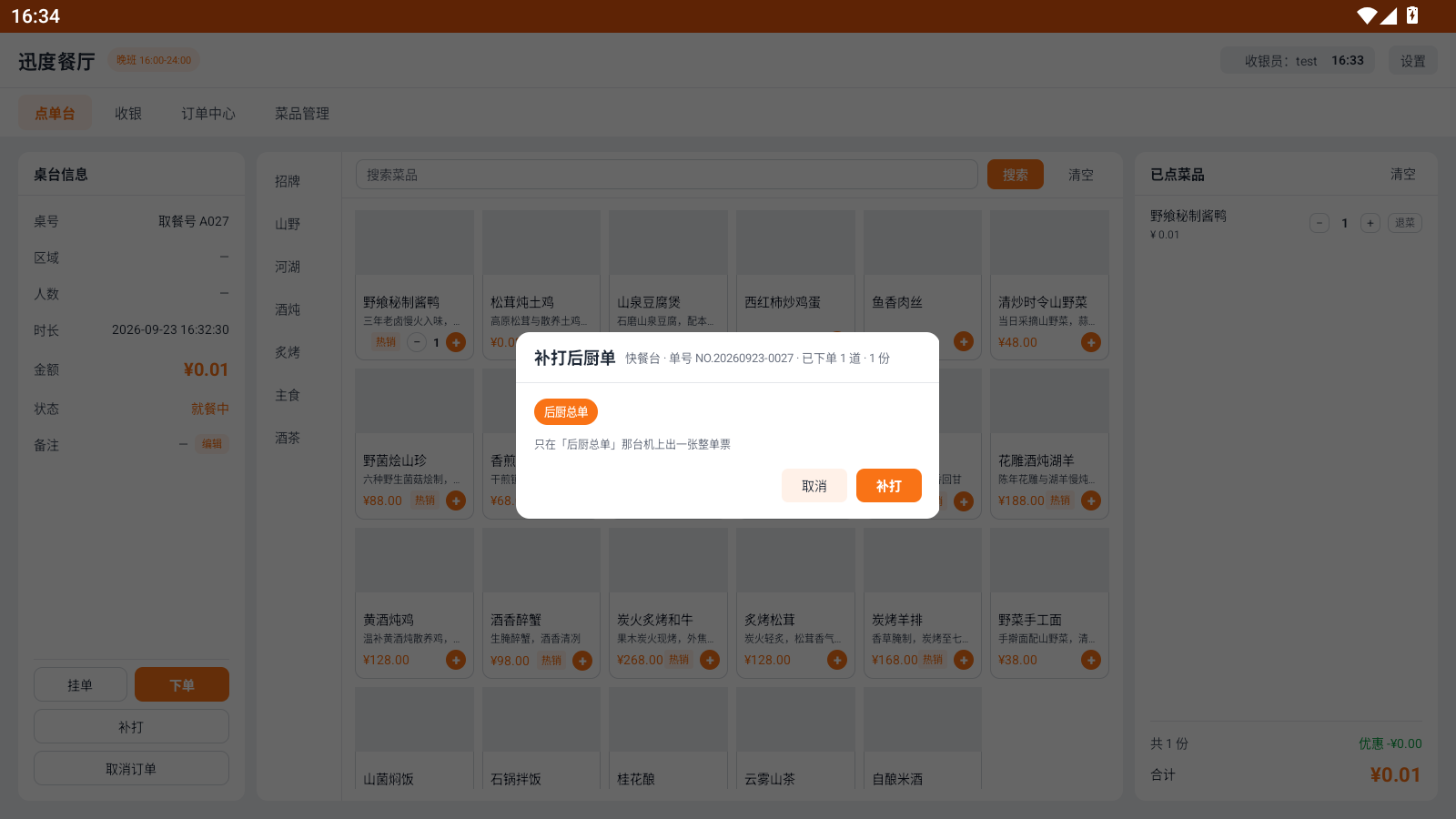Add 黄酒炖鸡 with its plus icon
Screen dimensions: 1456x819
click(x=456, y=660)
